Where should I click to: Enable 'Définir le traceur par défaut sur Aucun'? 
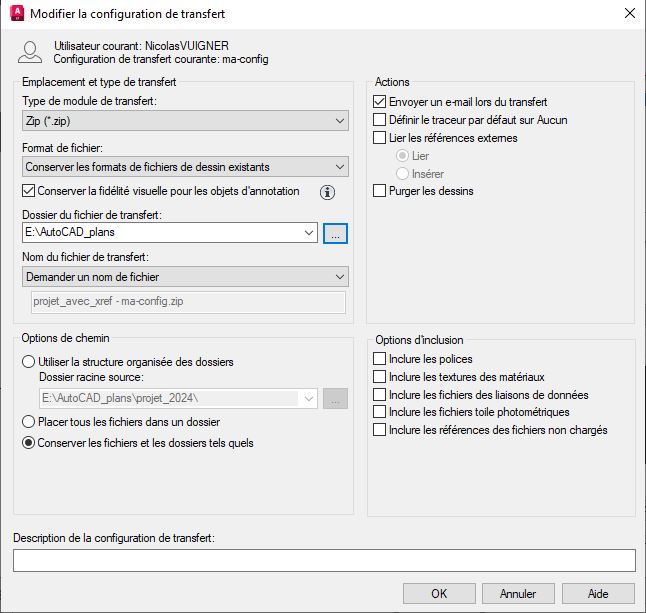coord(380,120)
